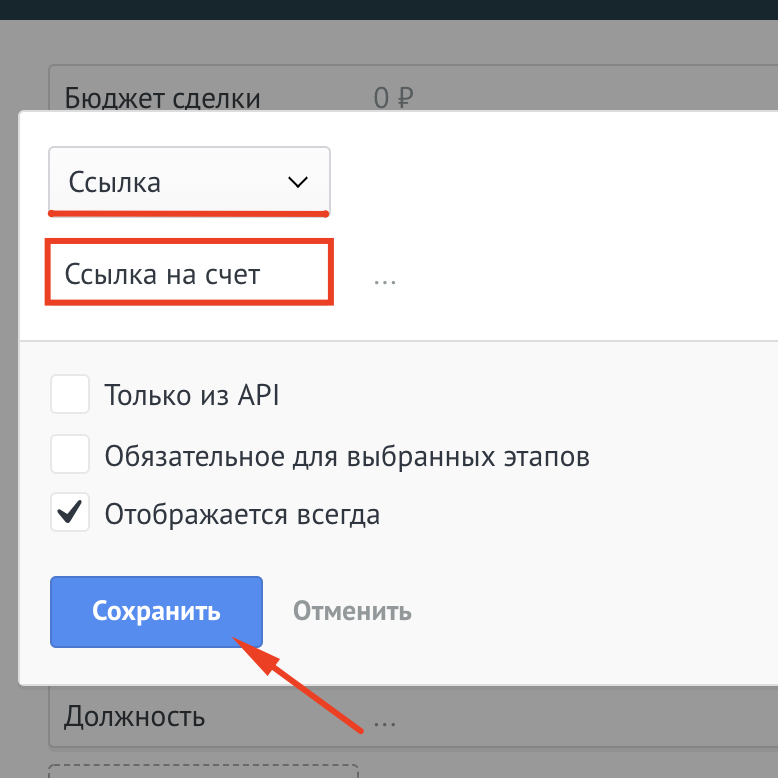Viewport: 778px width, 778px height.
Task: Click the dimmed overlay left of the dialog
Action: tap(8, 400)
